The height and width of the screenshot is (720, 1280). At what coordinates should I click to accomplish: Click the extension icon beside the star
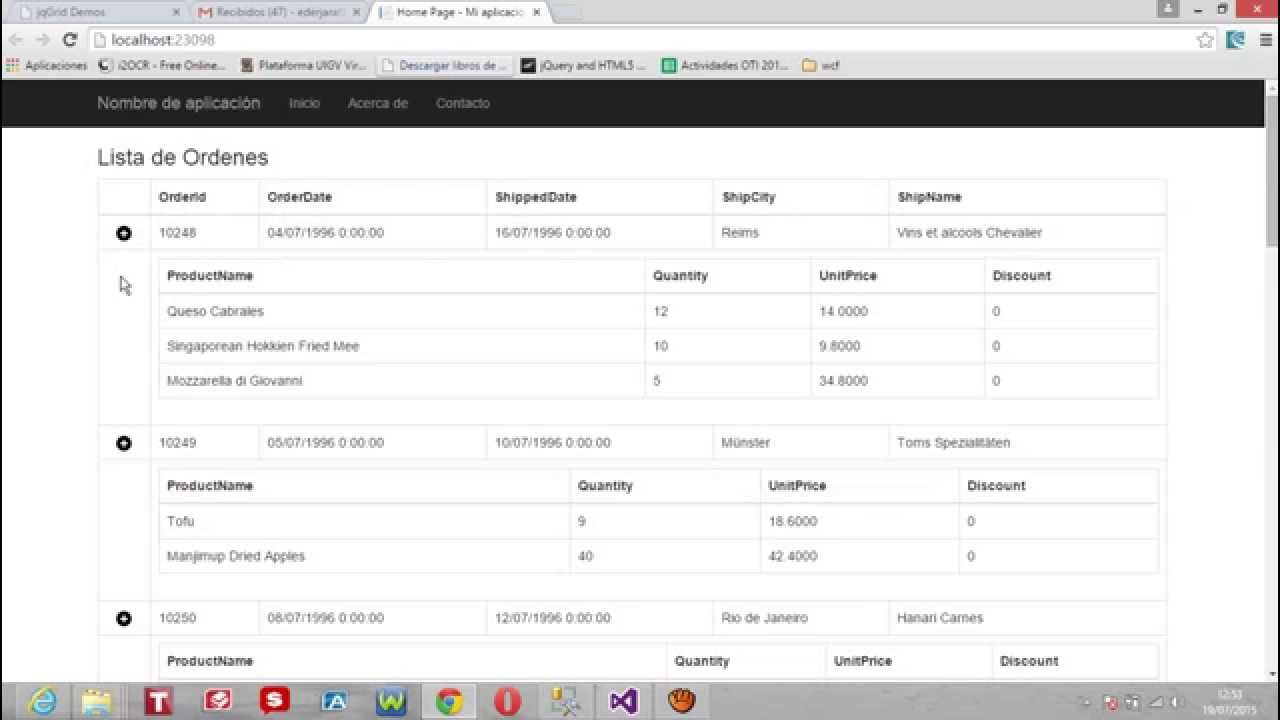1236,40
